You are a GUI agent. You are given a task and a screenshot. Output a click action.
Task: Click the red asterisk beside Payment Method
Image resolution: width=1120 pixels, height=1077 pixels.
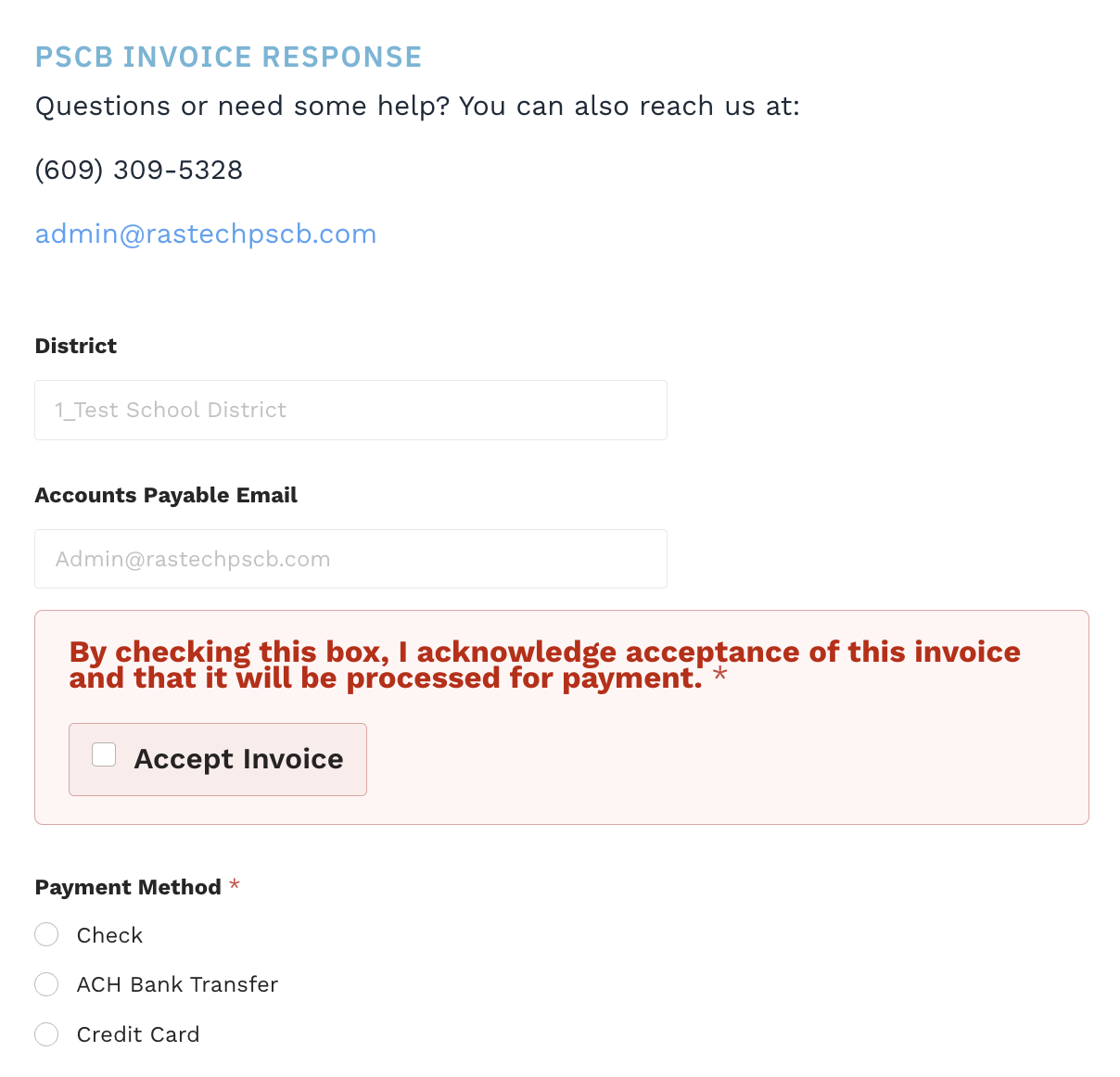point(235,885)
